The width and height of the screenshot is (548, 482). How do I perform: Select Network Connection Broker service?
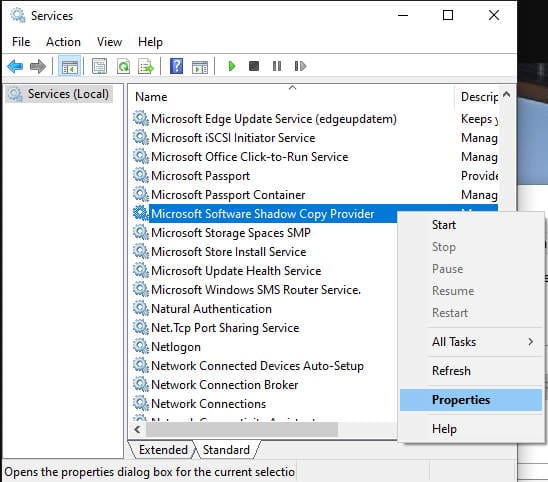click(224, 384)
